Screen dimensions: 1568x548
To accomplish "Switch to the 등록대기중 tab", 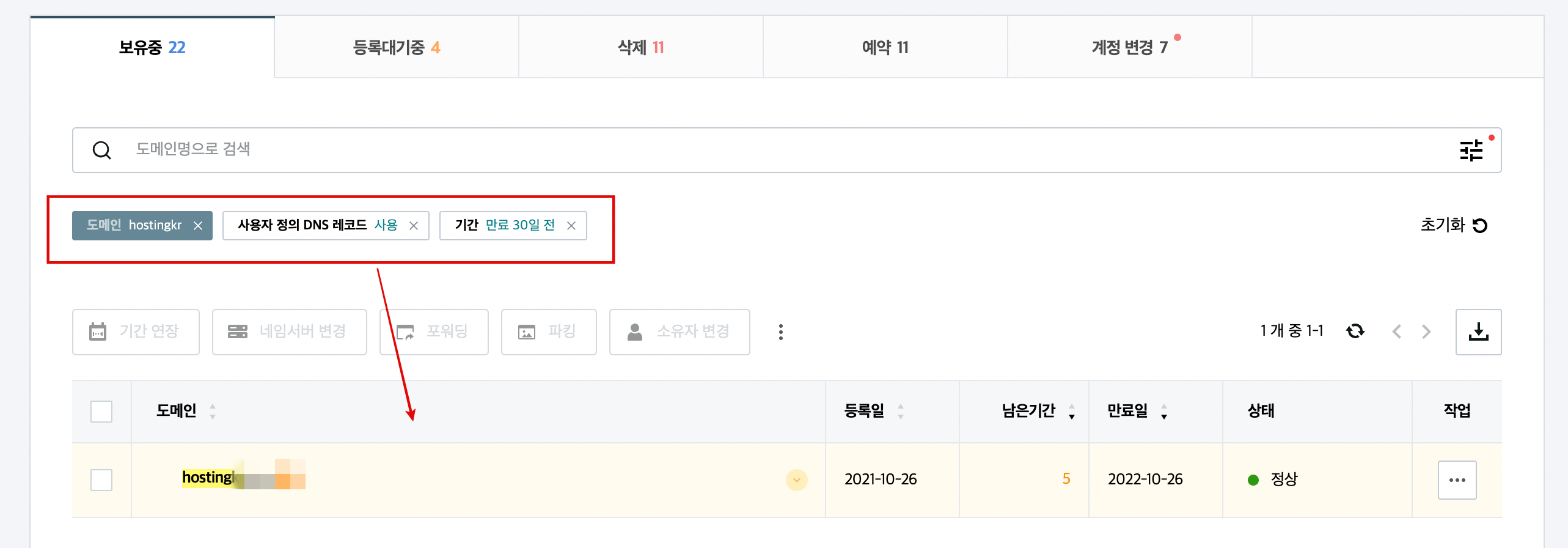I will point(397,47).
